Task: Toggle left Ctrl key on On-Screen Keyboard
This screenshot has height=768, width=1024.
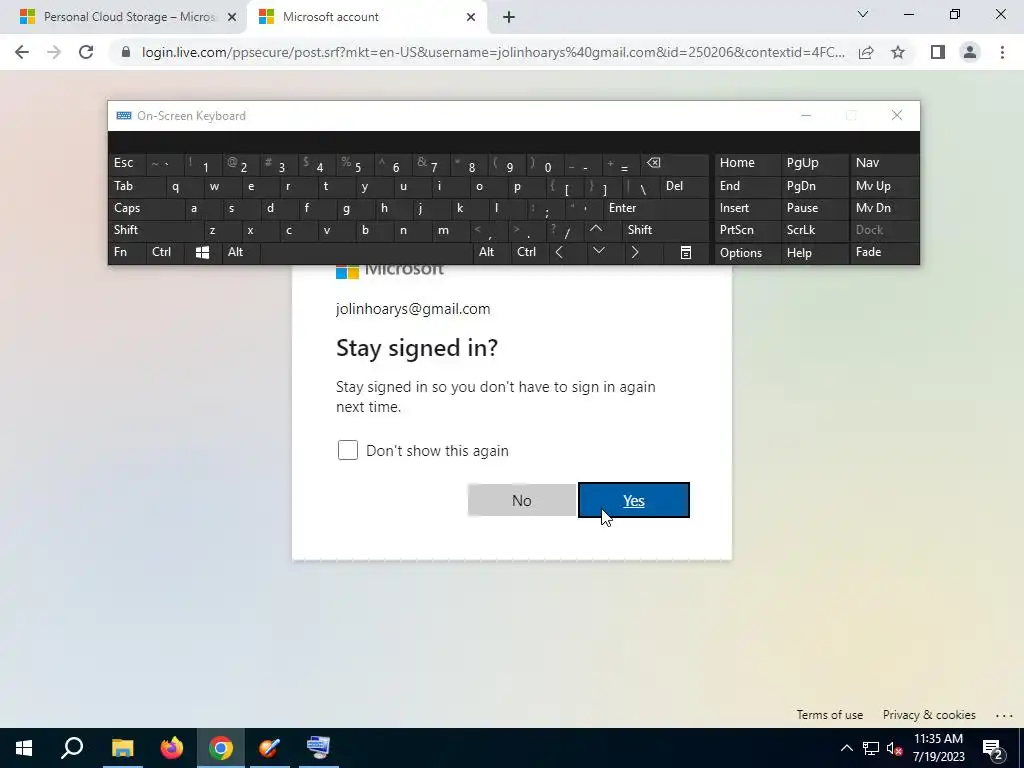Action: [x=165, y=252]
